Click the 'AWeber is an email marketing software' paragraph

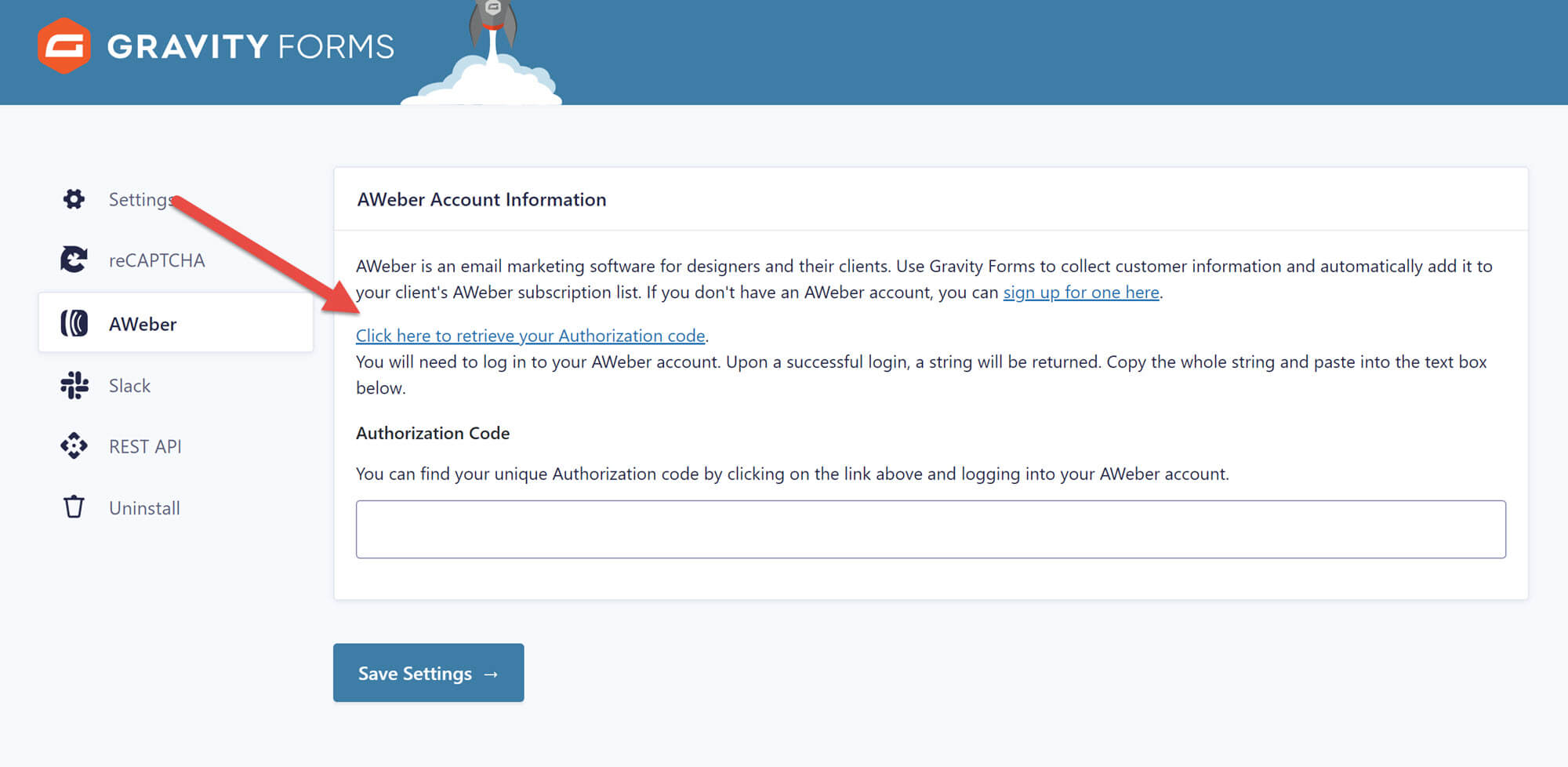[924, 279]
